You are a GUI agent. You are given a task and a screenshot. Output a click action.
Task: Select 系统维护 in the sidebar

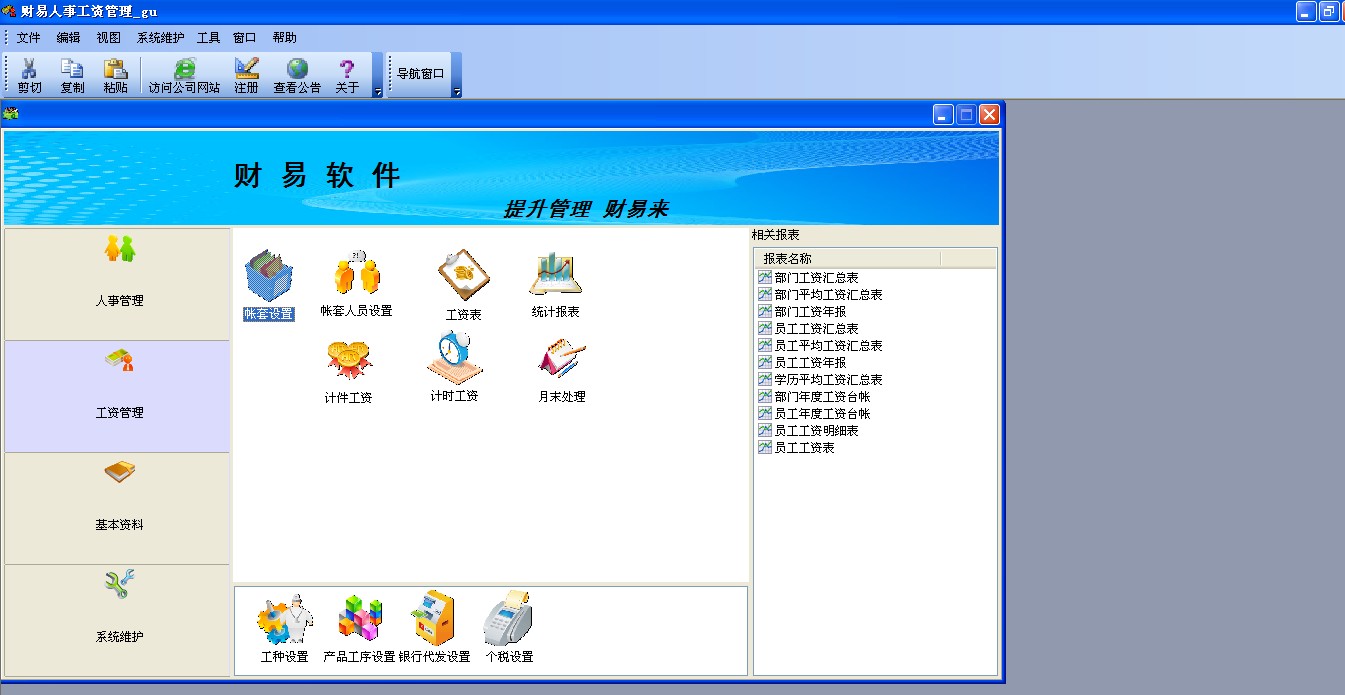point(118,620)
